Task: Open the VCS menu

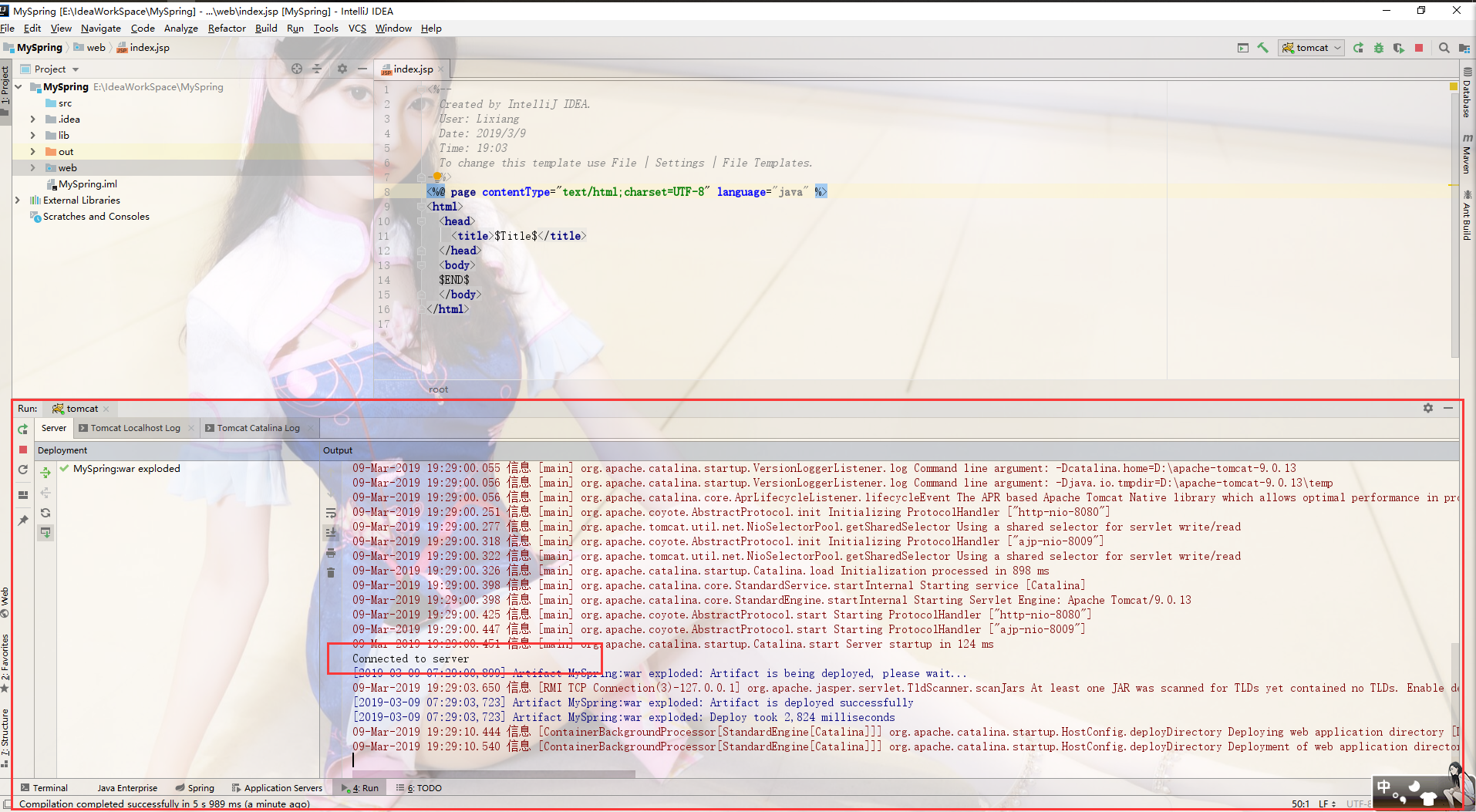Action: [x=357, y=29]
